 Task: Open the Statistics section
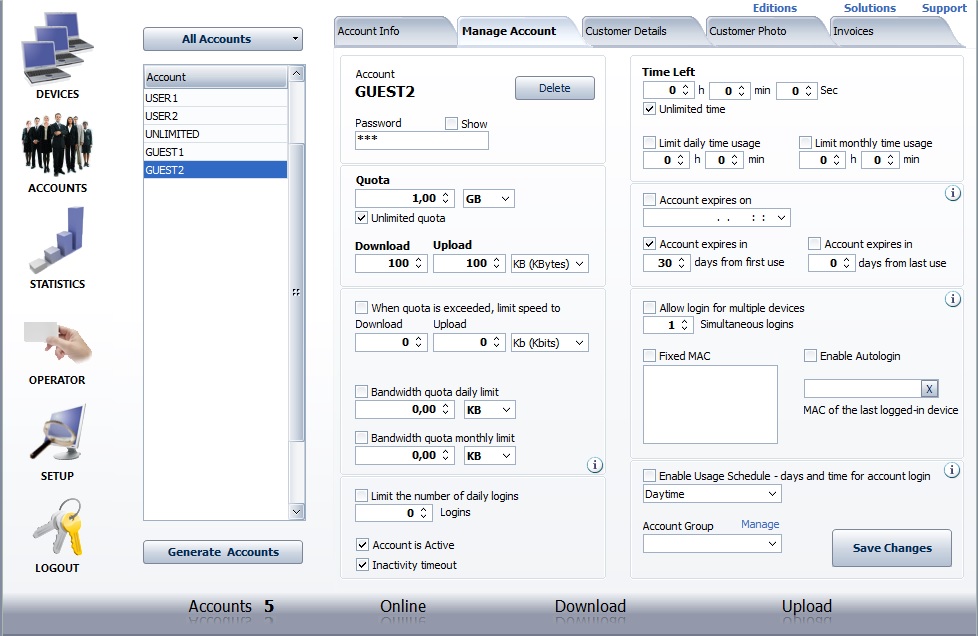pos(57,249)
